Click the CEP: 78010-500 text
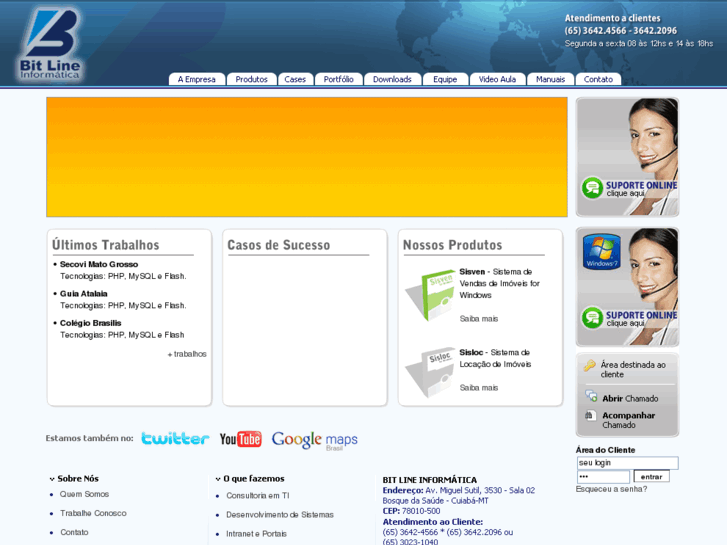 tap(411, 511)
